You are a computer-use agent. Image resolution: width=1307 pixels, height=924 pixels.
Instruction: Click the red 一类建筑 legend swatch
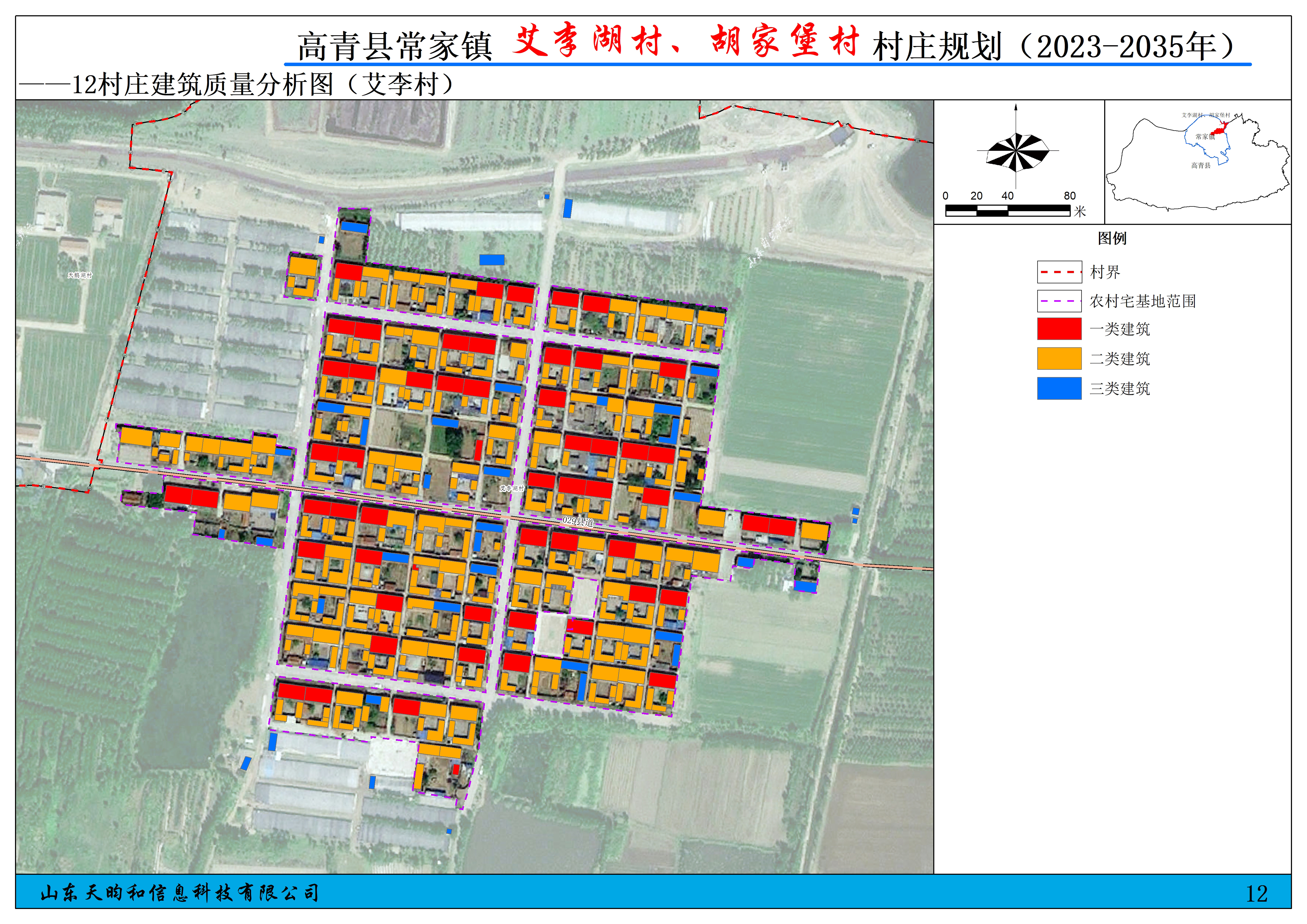(1059, 329)
